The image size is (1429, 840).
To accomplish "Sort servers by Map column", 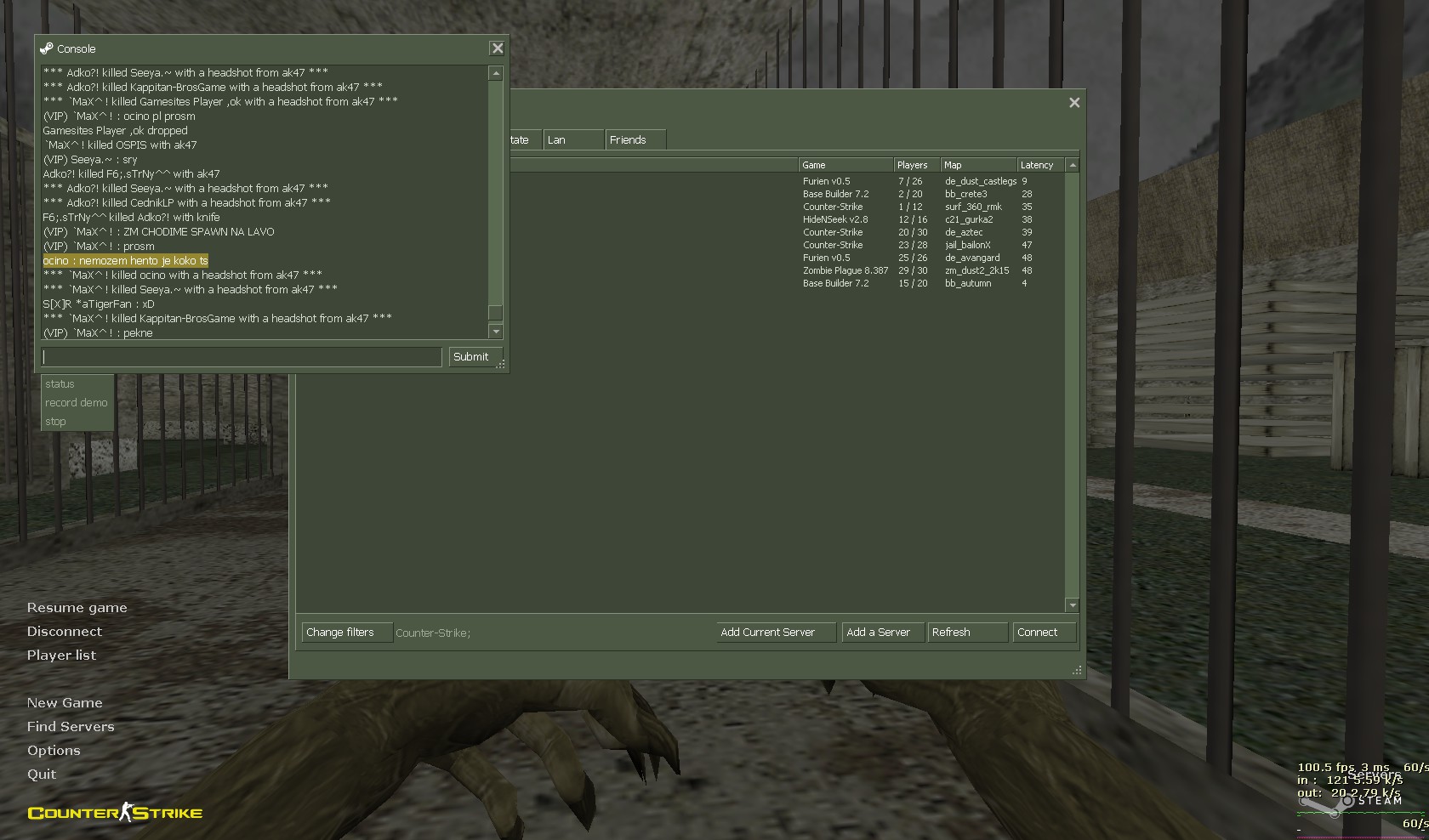I will coord(978,165).
